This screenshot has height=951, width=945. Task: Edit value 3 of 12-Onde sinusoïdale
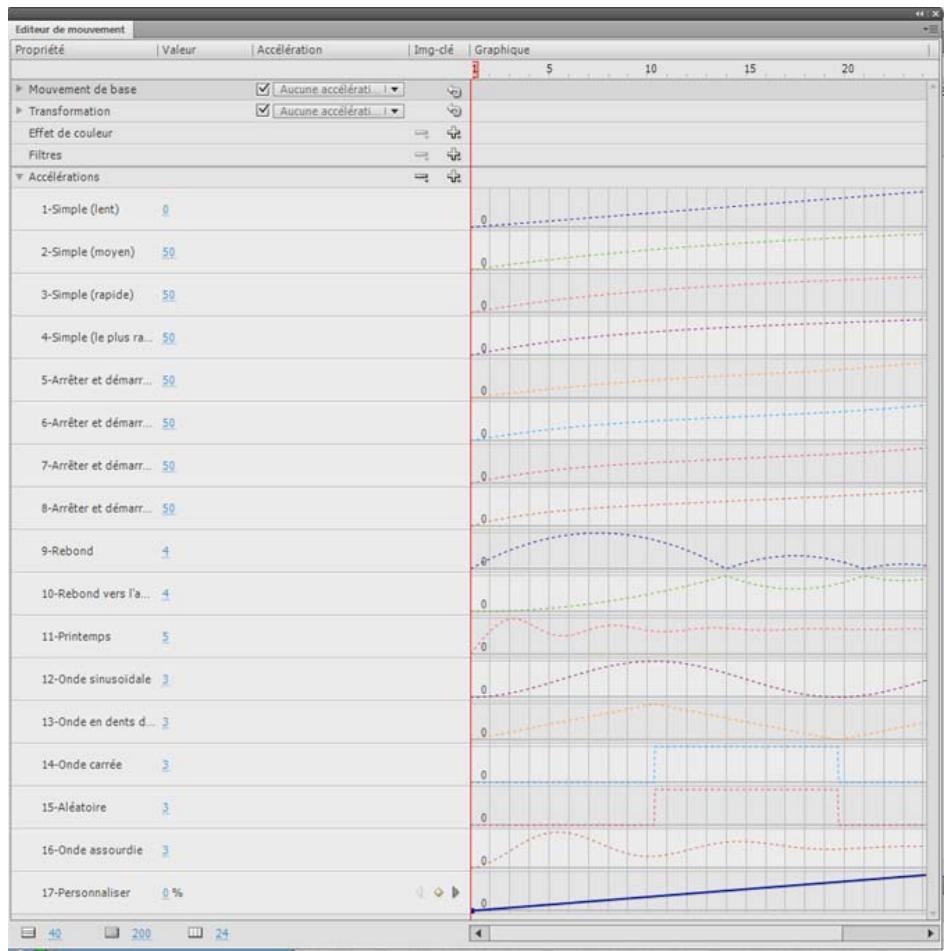(x=166, y=679)
